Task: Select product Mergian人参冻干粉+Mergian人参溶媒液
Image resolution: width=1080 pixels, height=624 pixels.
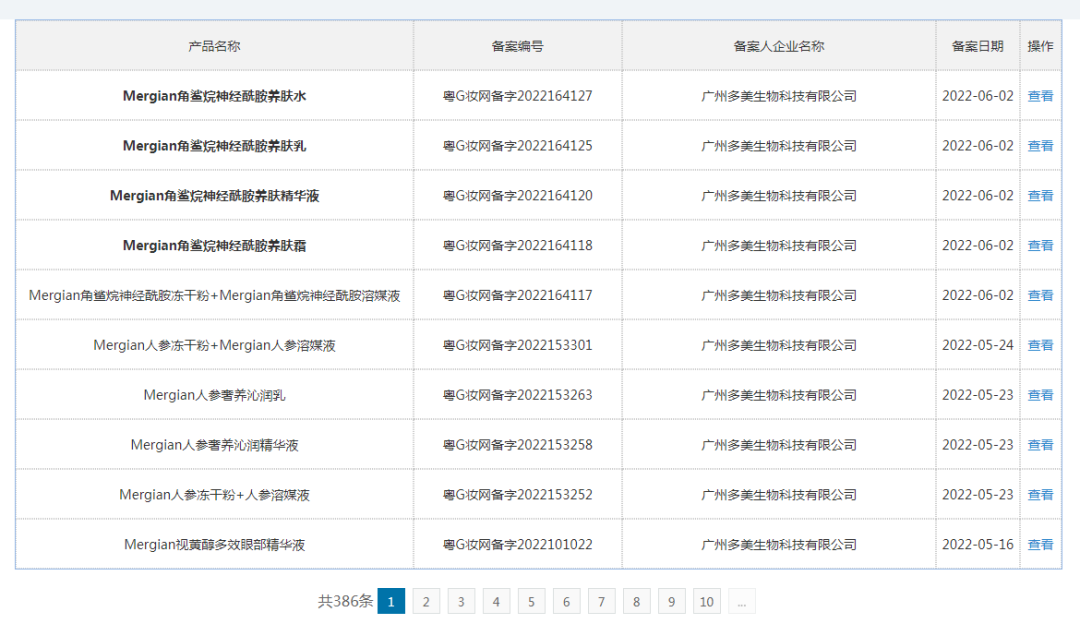Action: tap(214, 345)
